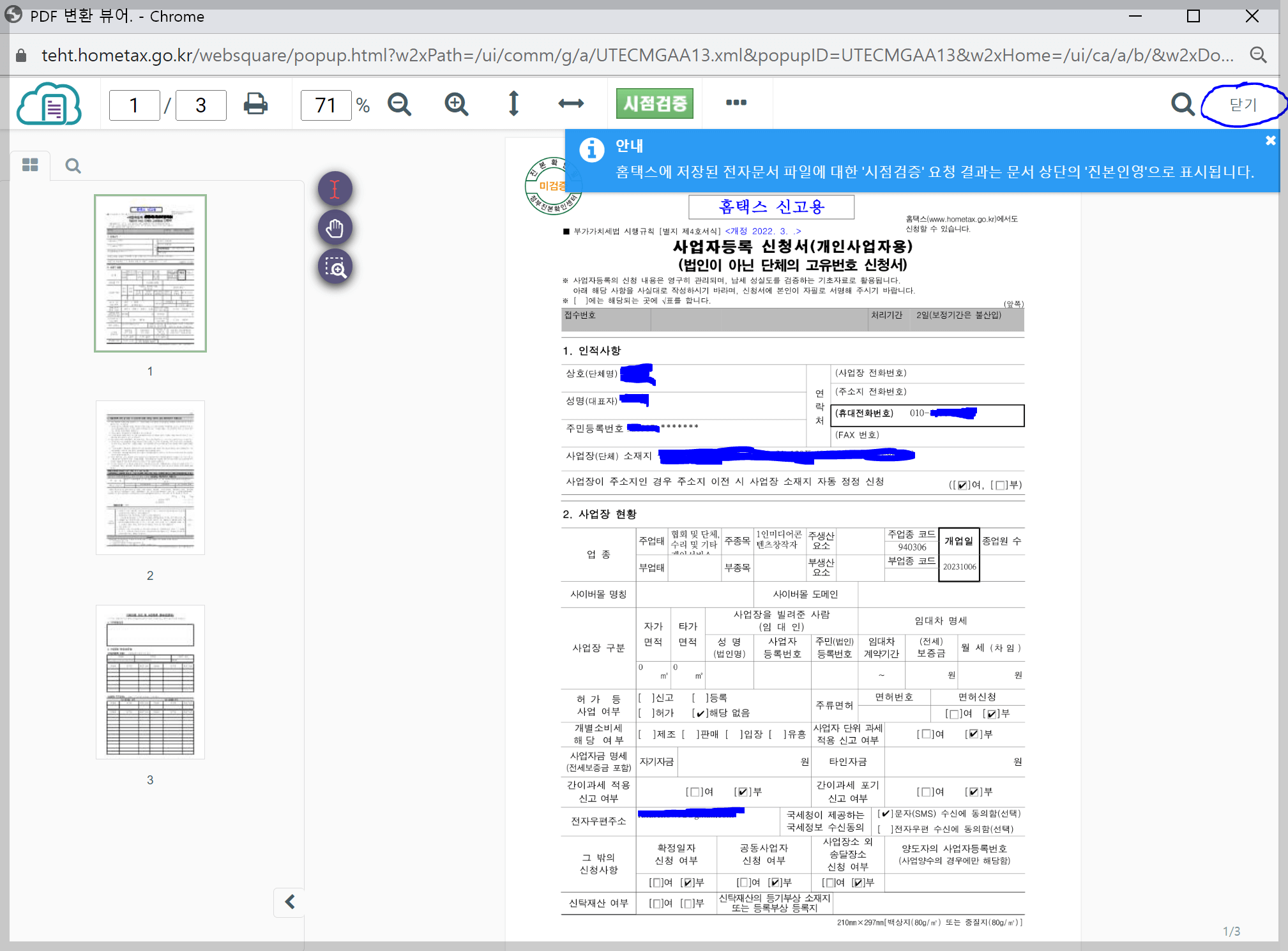Open page 3 thumbnail
Screen dimensions: 1288x951
[150, 682]
